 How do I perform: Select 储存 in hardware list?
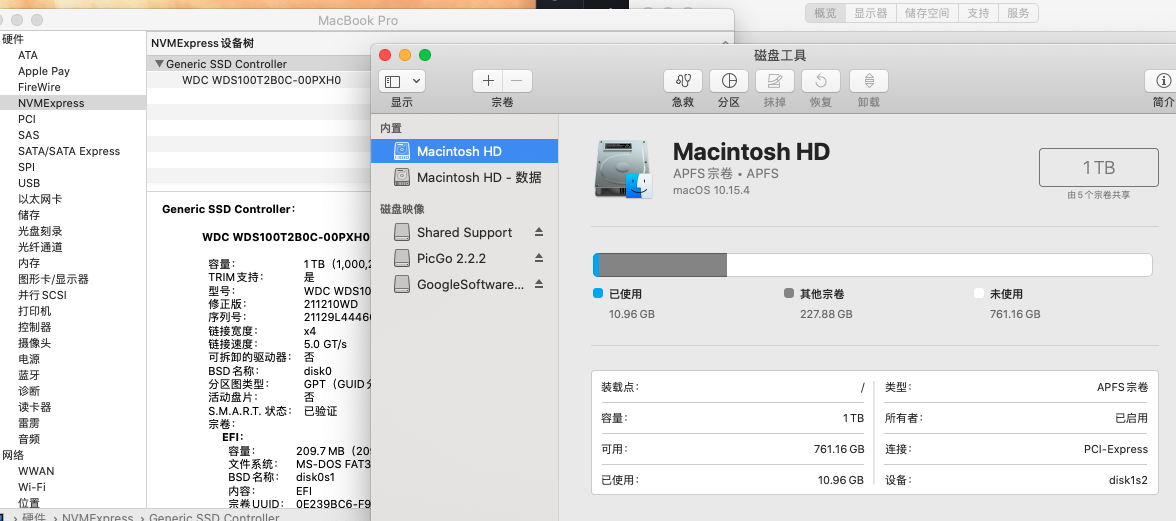point(29,215)
